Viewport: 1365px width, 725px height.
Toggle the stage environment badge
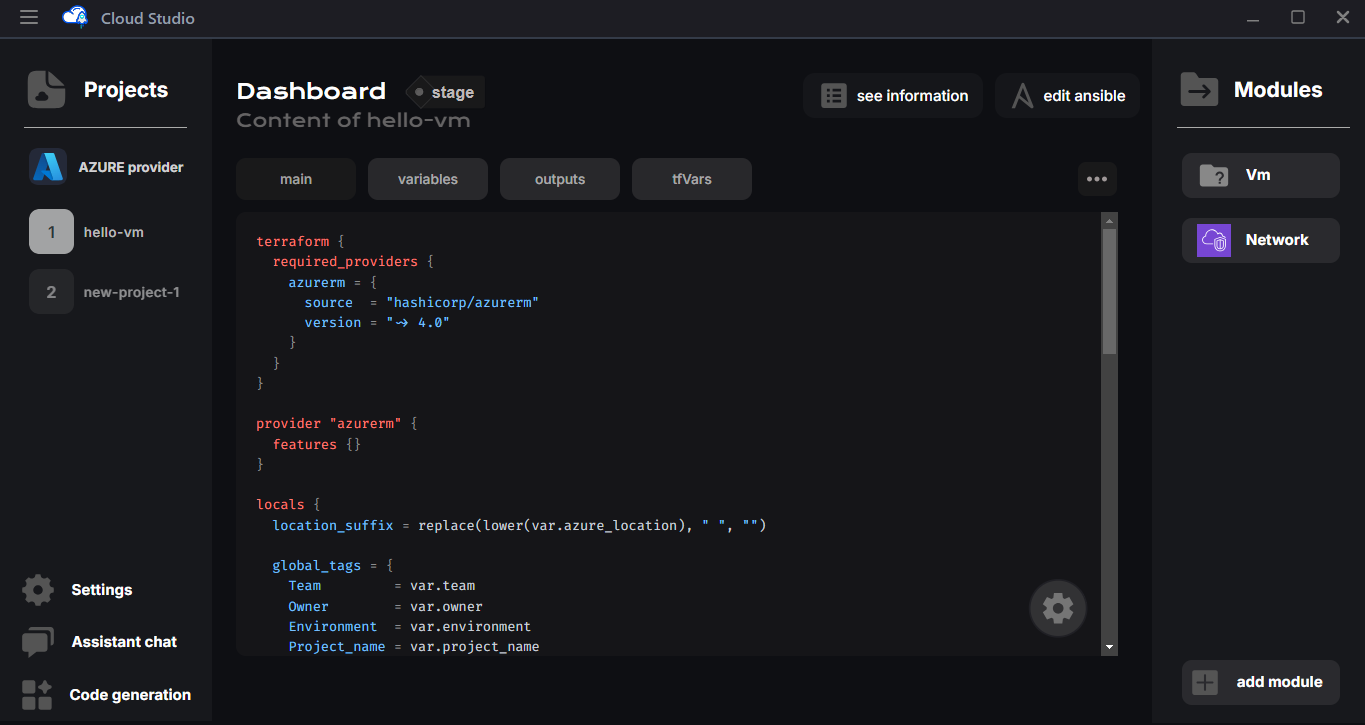(x=445, y=92)
